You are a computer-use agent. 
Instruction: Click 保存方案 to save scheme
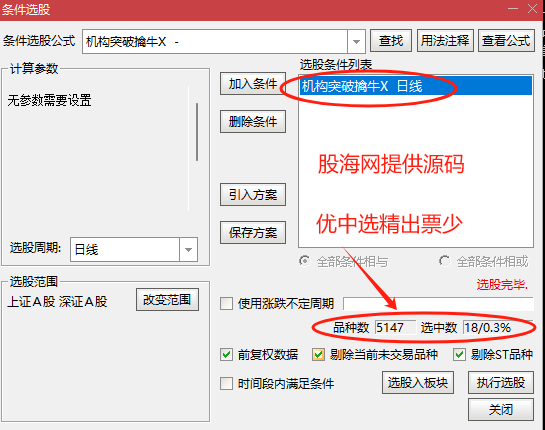253,233
